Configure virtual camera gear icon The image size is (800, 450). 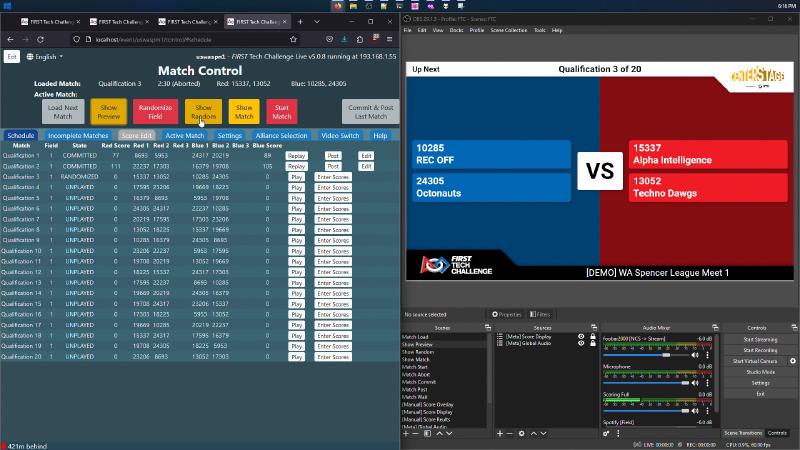pyautogui.click(x=793, y=361)
